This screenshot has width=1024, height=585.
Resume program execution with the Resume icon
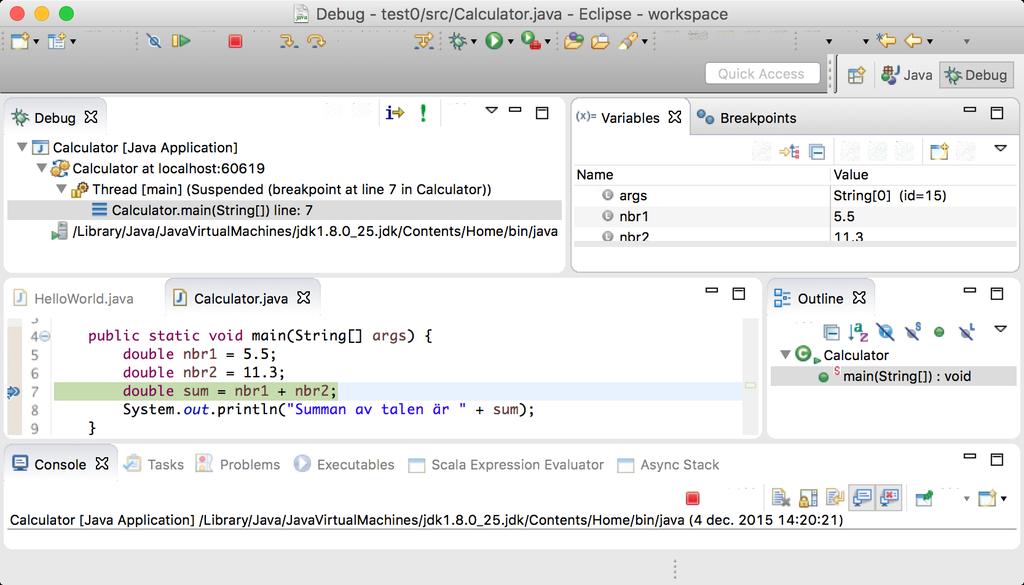click(x=181, y=41)
